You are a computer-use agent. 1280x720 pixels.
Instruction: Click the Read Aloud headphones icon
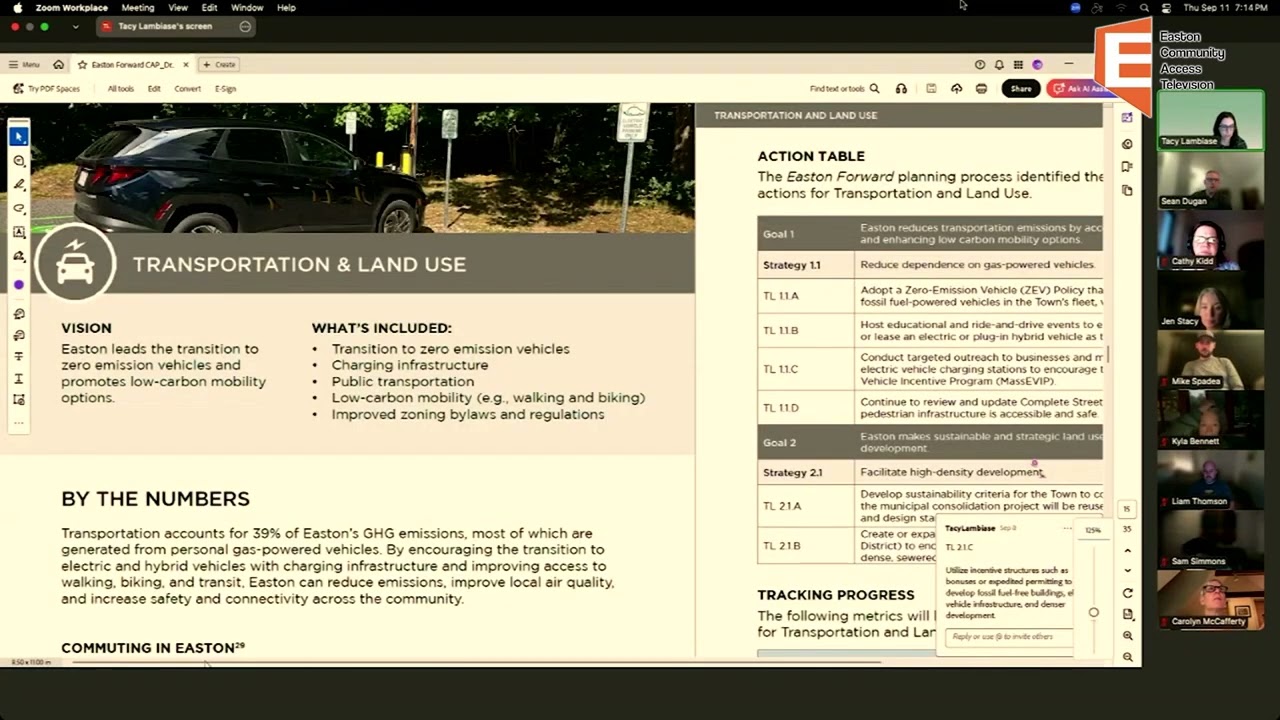901,89
